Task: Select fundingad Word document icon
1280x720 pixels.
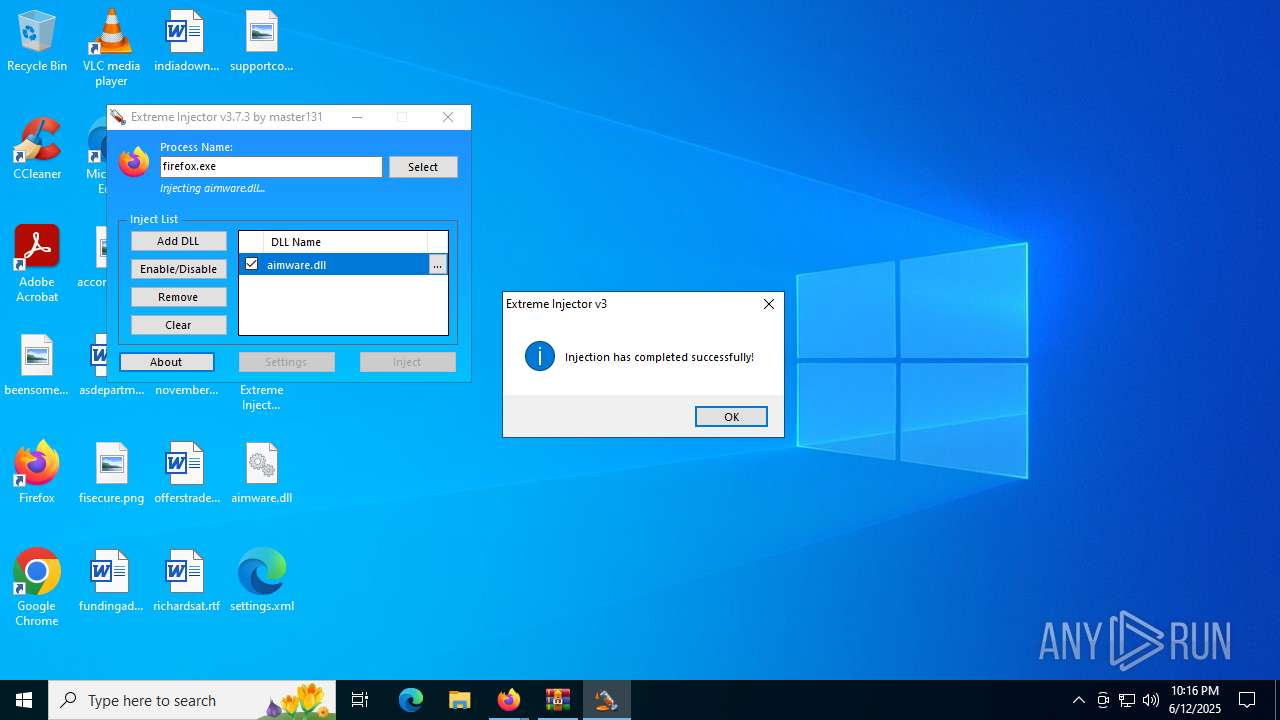Action: pyautogui.click(x=111, y=582)
